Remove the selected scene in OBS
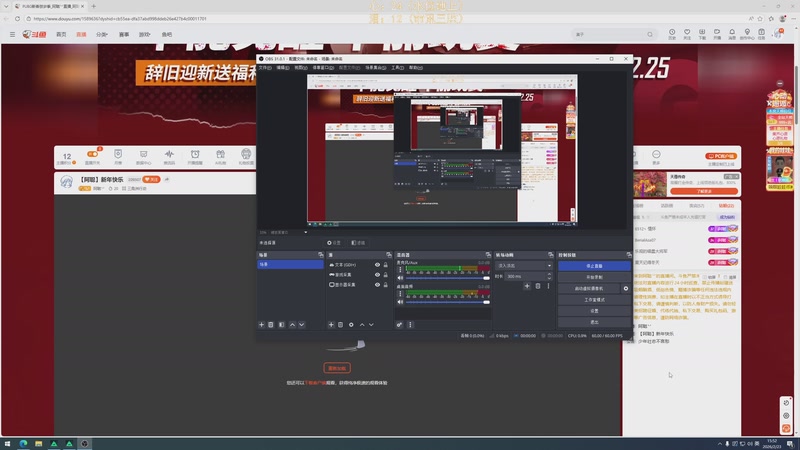The width and height of the screenshot is (800, 450). 271,324
